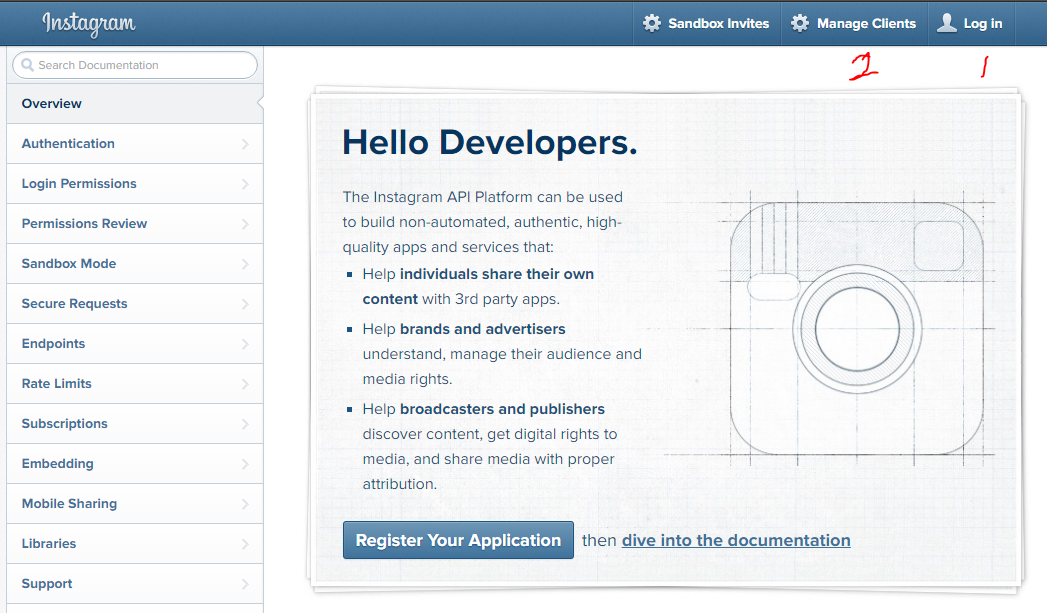Expand the Libraries chevron arrow
Image resolution: width=1047 pixels, height=613 pixels.
tap(245, 544)
